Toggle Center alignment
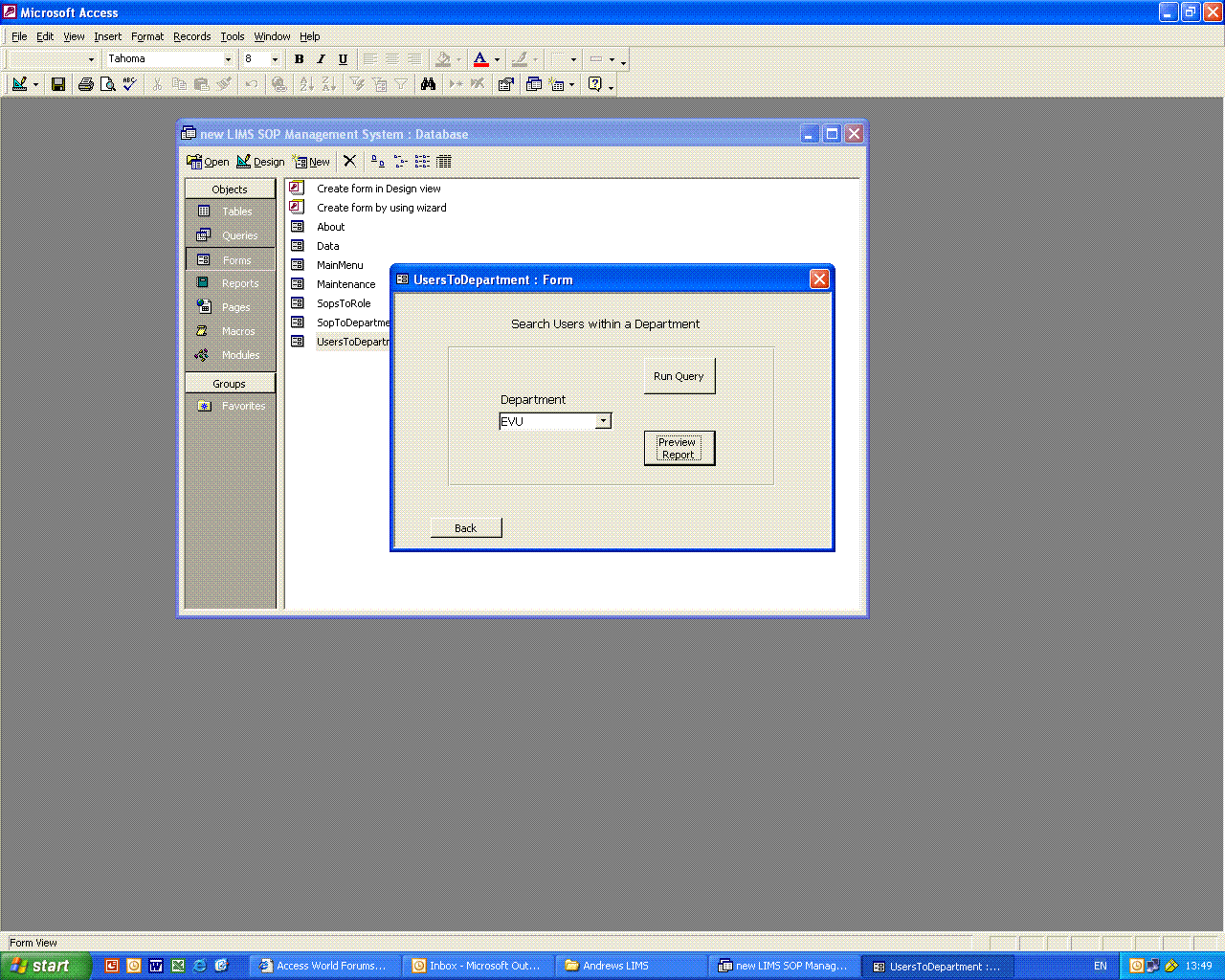1225x980 pixels. (392, 59)
